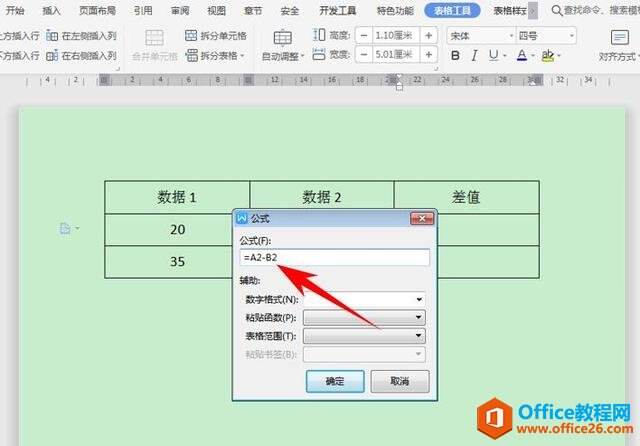This screenshot has height=446, width=640.
Task: Expand the underline style arrow
Action: coord(505,55)
